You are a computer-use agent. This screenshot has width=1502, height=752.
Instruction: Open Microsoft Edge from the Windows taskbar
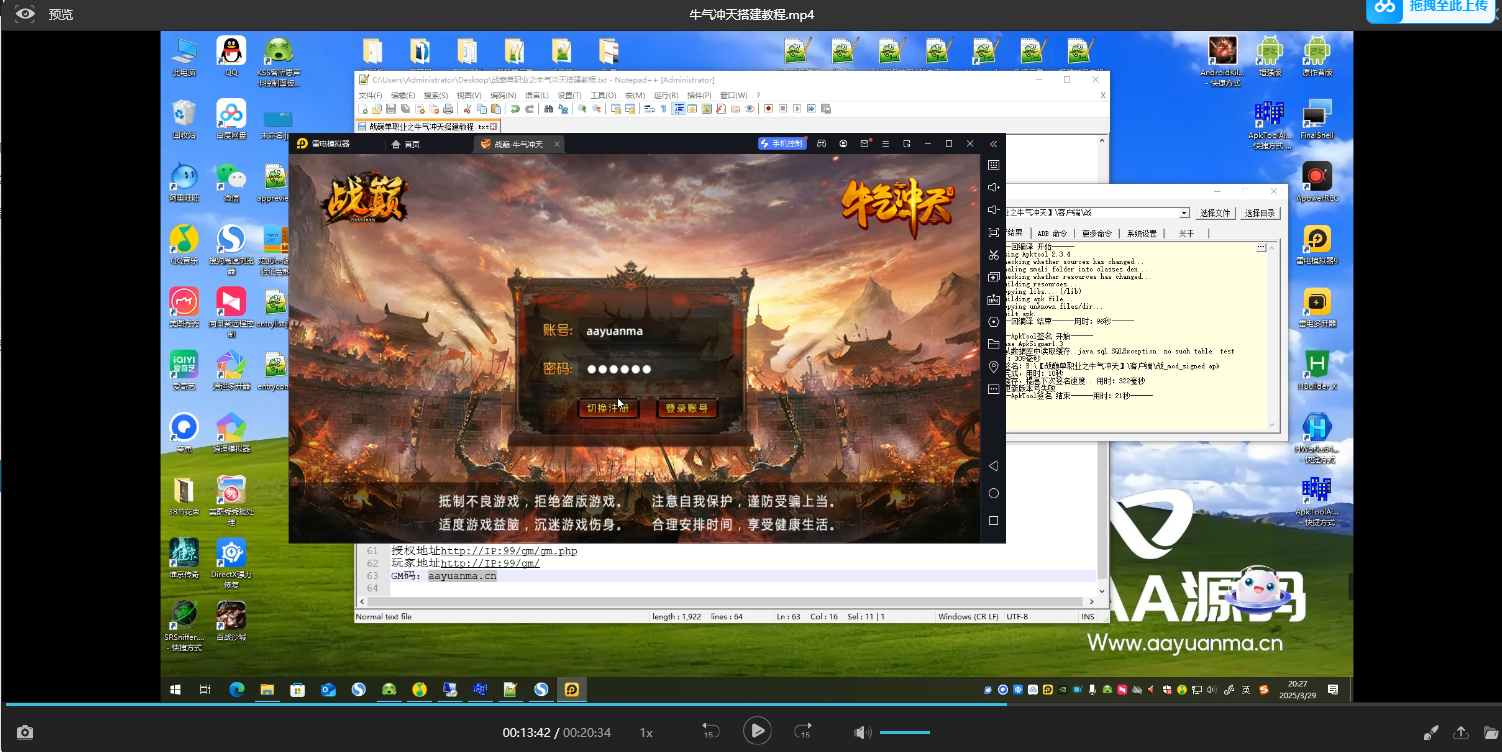click(x=237, y=689)
